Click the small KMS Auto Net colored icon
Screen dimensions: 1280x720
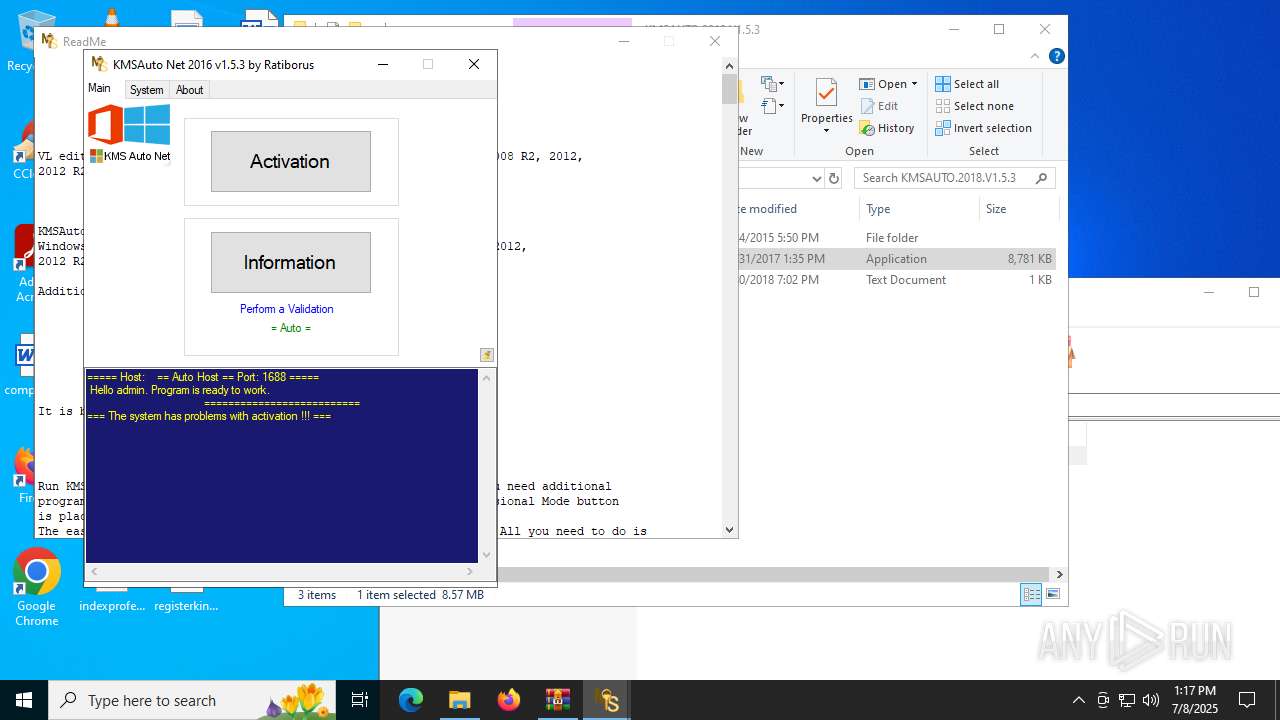pyautogui.click(x=96, y=156)
